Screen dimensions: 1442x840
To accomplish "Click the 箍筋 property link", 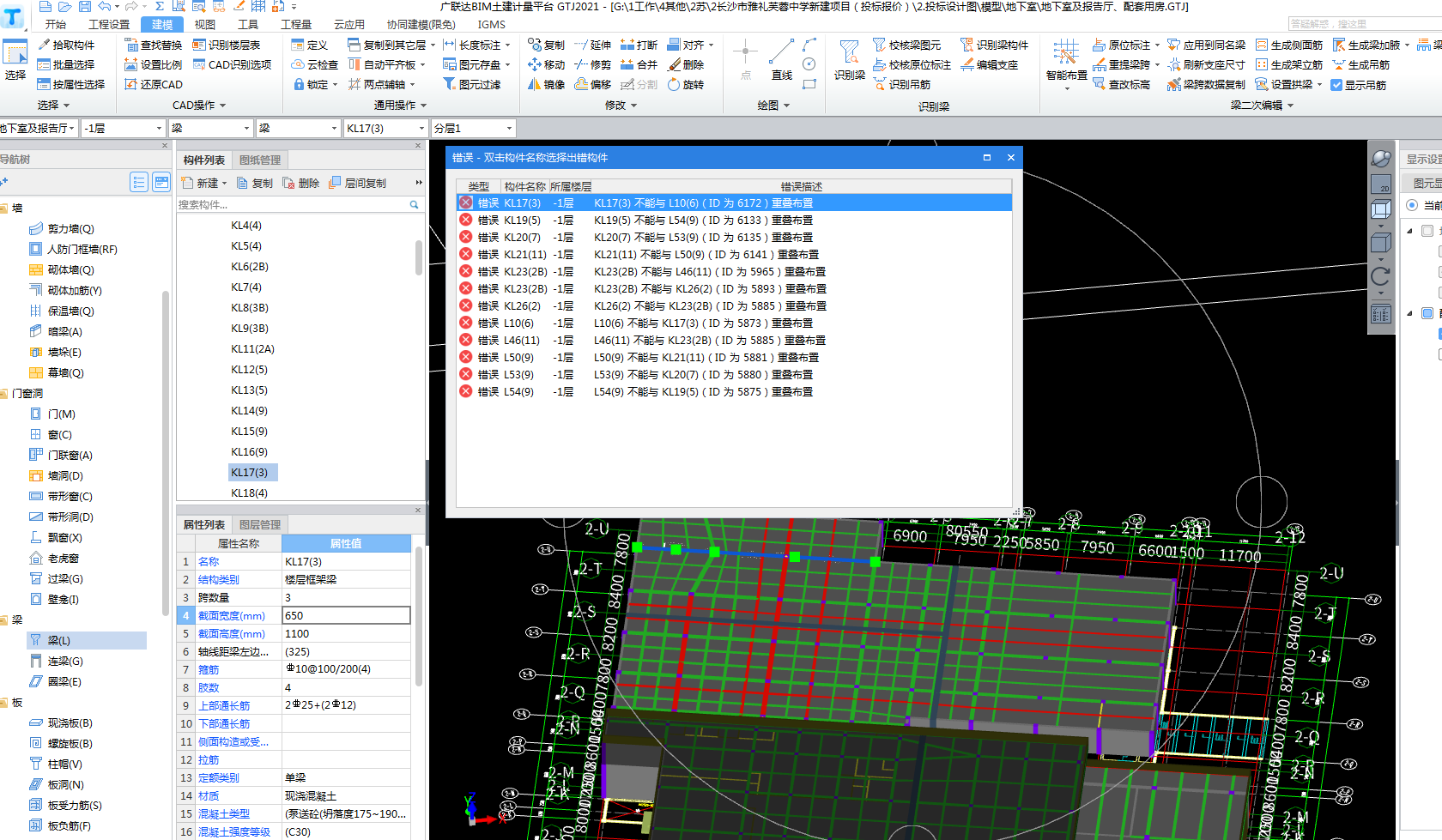I will (209, 669).
